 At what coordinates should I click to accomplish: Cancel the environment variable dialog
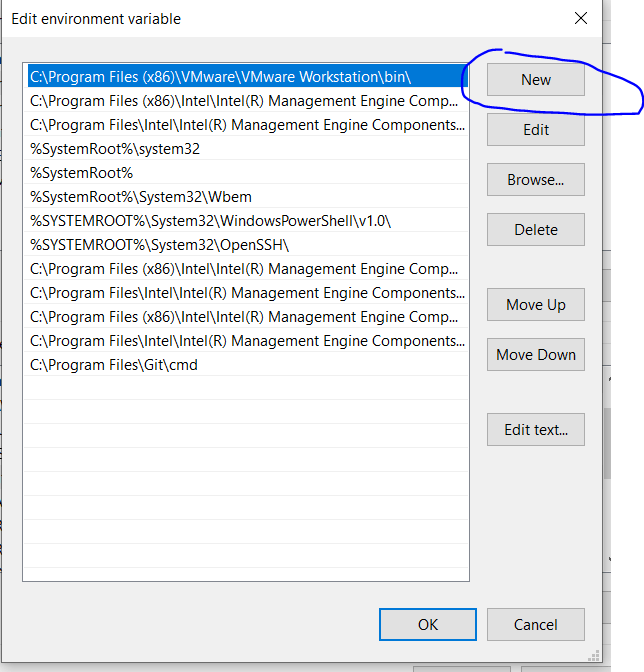pyautogui.click(x=535, y=625)
